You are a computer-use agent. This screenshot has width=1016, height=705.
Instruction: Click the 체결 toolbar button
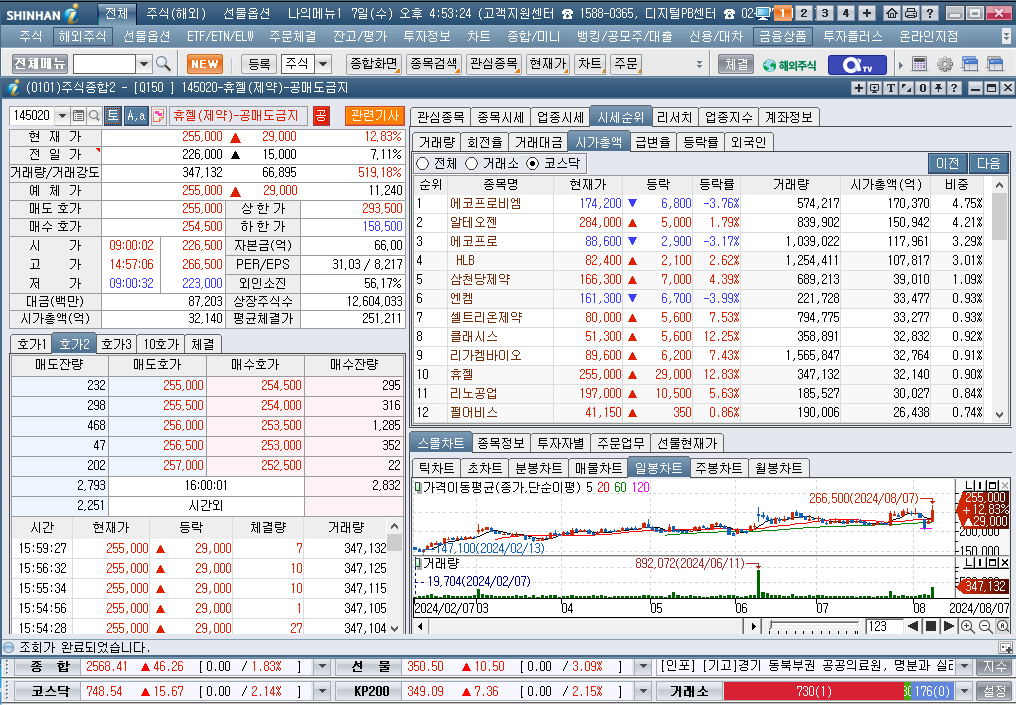click(x=736, y=64)
